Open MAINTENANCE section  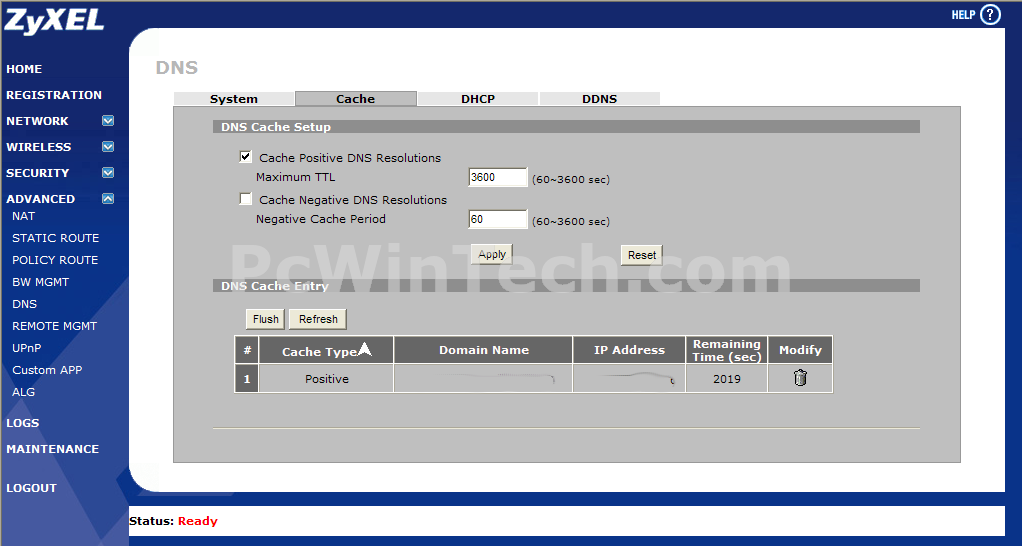[53, 449]
